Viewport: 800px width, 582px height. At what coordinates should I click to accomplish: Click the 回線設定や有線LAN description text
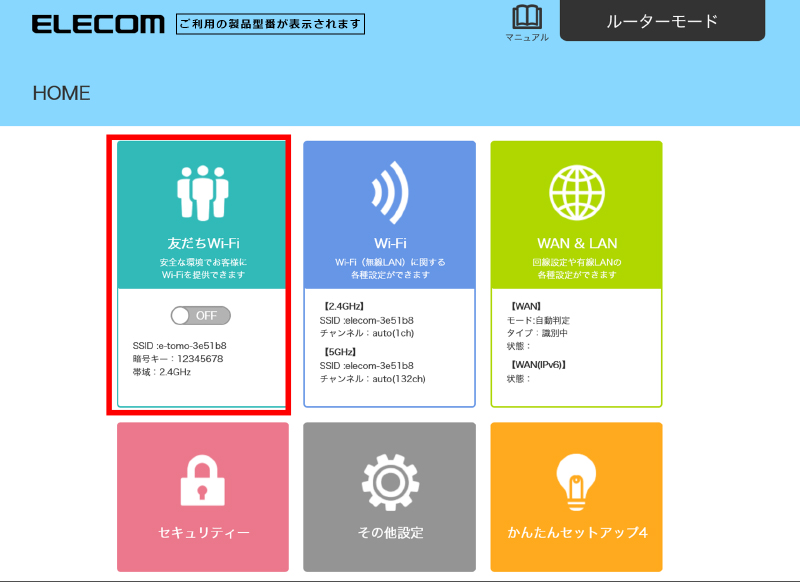(577, 268)
